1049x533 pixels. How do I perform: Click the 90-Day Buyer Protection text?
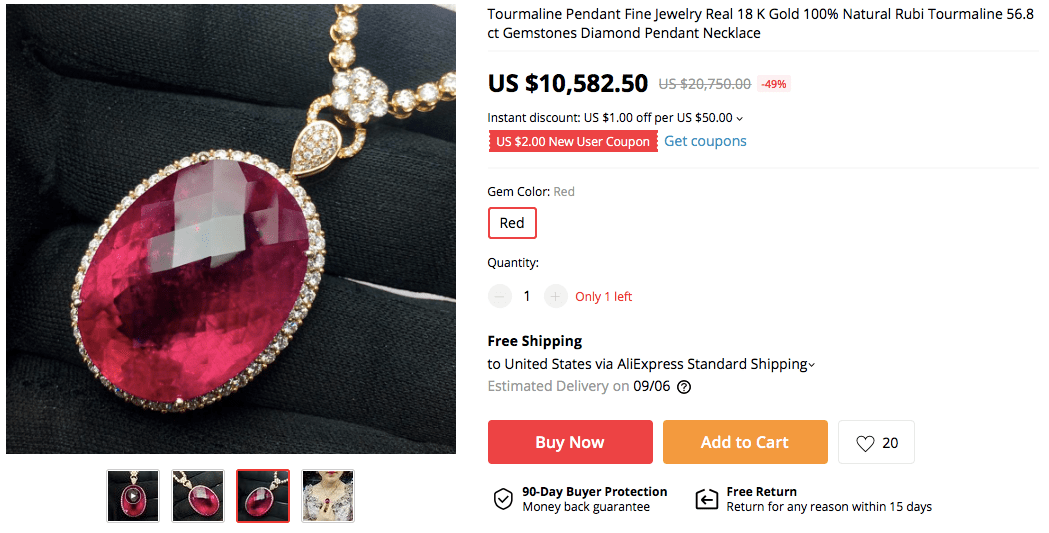point(594,492)
